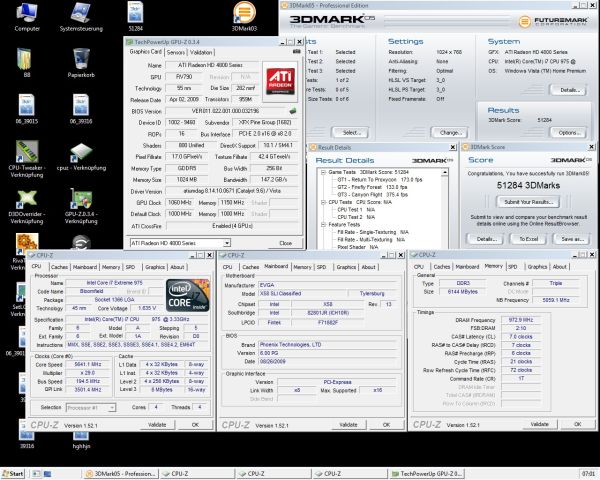
Task: Select the TechPowerUp GPU-Z taskbar button
Action: [426, 473]
